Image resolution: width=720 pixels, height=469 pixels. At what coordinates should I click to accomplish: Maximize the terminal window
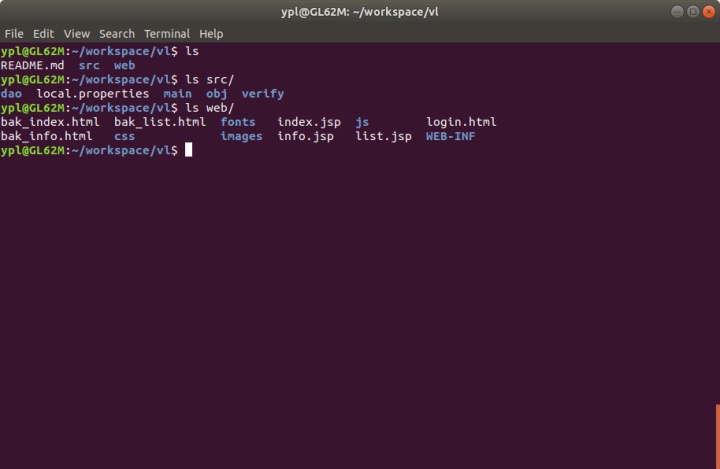pos(693,11)
